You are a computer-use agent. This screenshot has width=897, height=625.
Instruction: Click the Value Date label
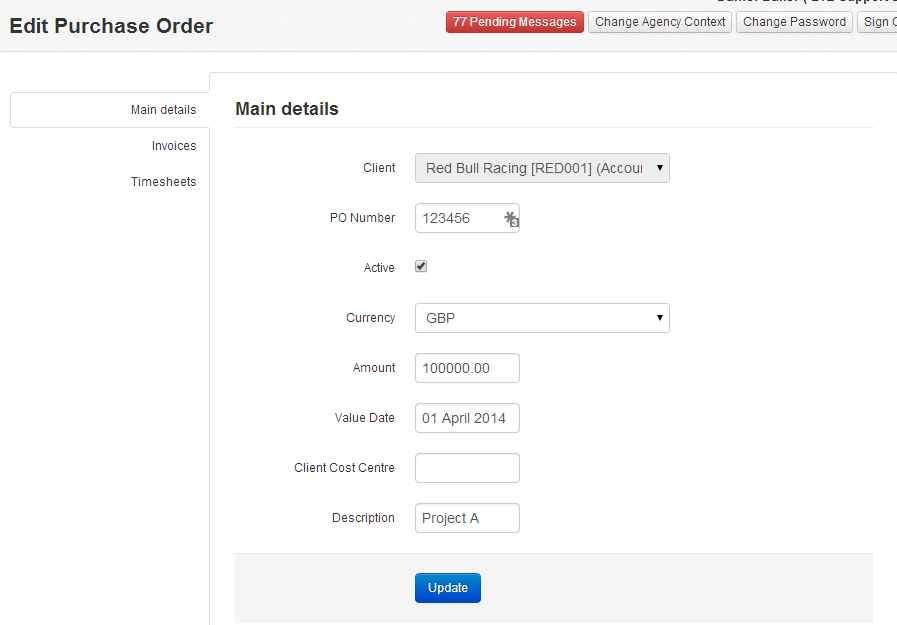pyautogui.click(x=365, y=417)
